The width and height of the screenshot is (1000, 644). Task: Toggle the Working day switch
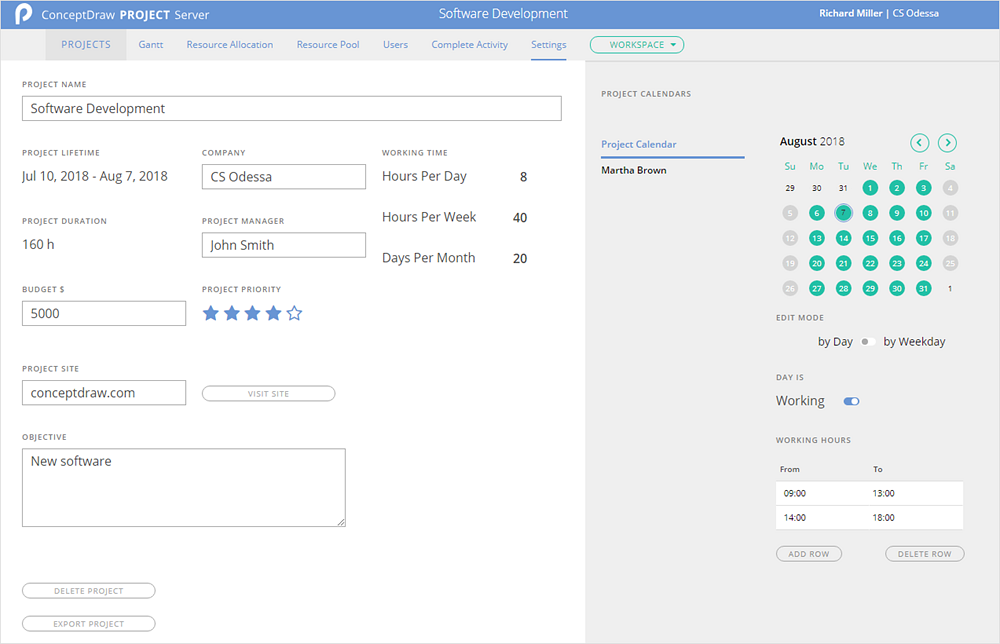pos(851,401)
